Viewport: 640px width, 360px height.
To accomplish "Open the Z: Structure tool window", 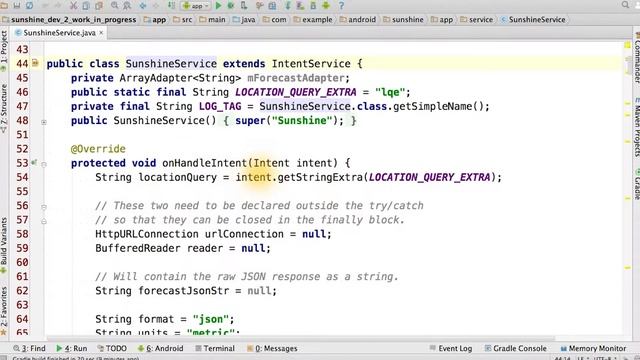I will point(4,108).
